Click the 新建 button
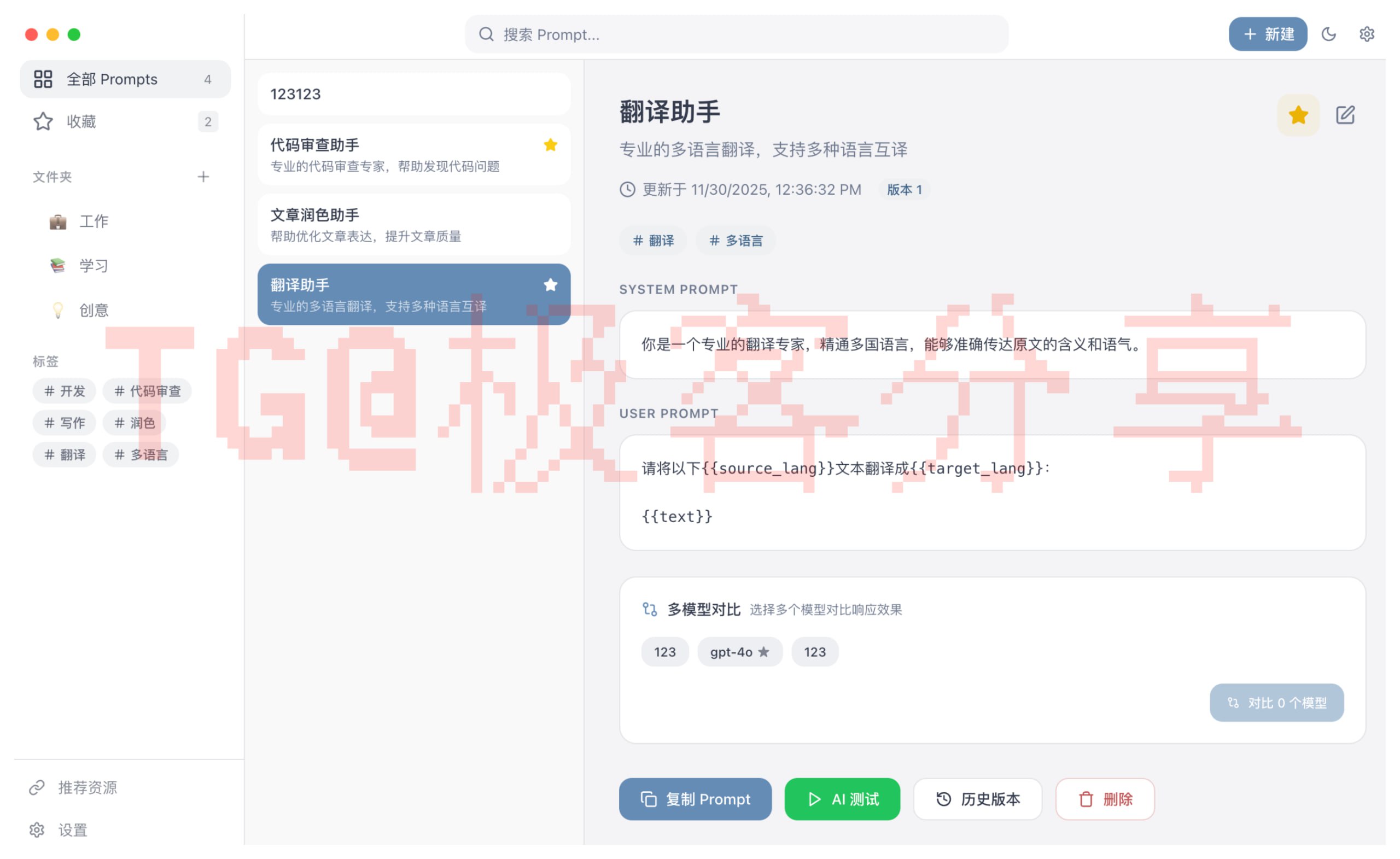 1267,34
